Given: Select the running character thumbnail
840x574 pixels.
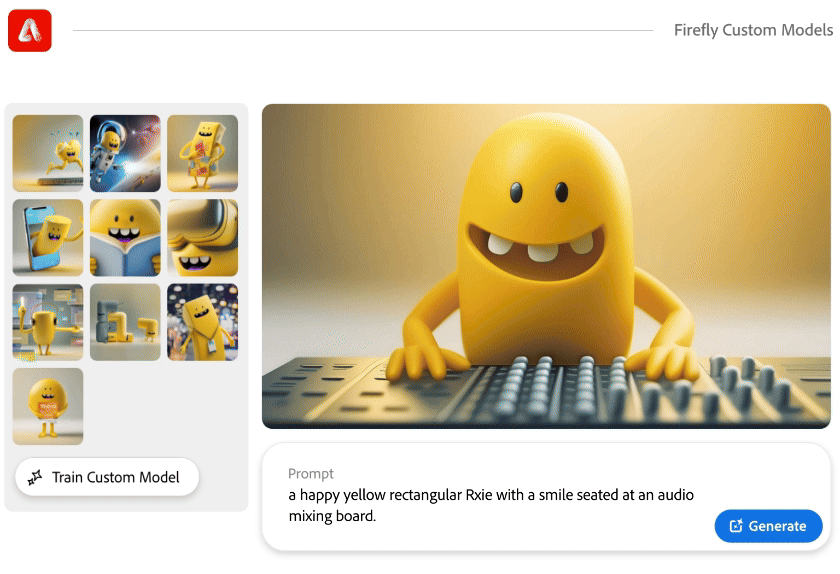Looking at the screenshot, I should (x=48, y=153).
